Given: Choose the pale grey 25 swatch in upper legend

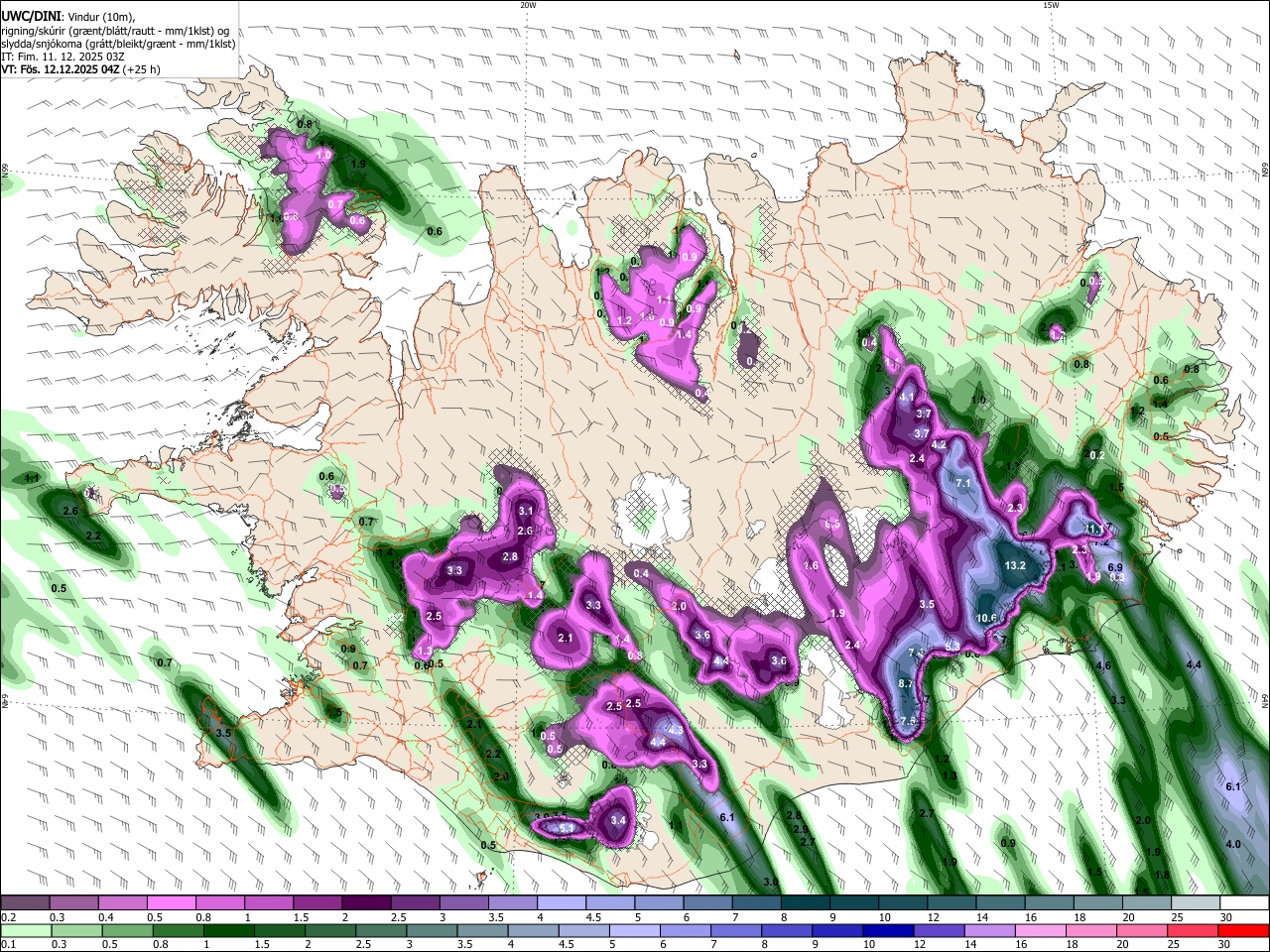Looking at the screenshot, I should (x=1197, y=903).
